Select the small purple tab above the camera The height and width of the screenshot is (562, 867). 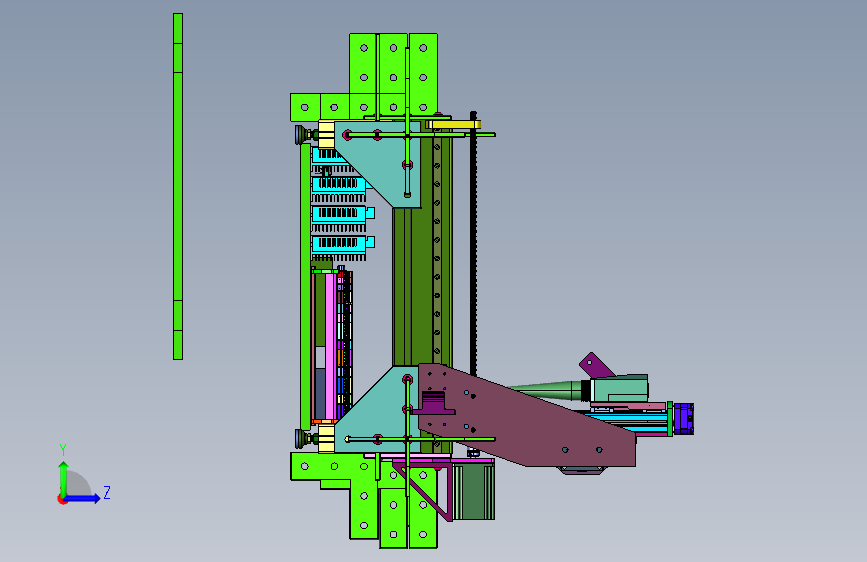coord(596,365)
